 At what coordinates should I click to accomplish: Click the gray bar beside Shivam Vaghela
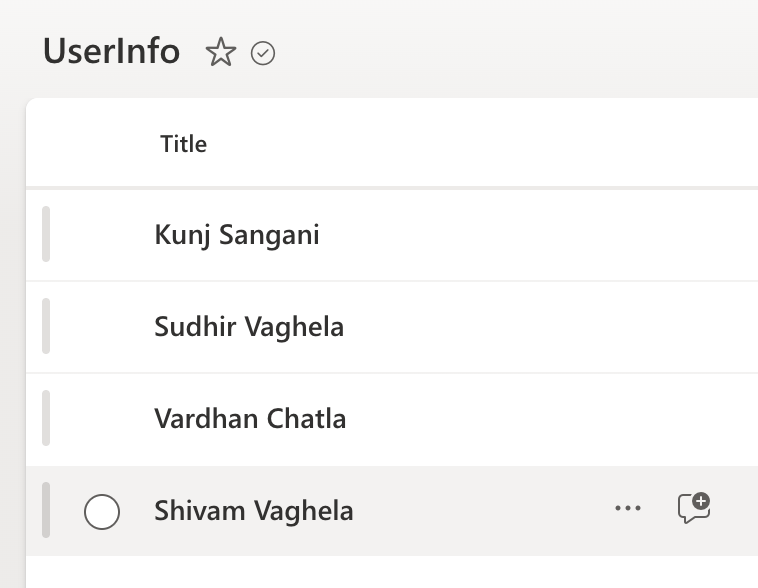tap(46, 510)
